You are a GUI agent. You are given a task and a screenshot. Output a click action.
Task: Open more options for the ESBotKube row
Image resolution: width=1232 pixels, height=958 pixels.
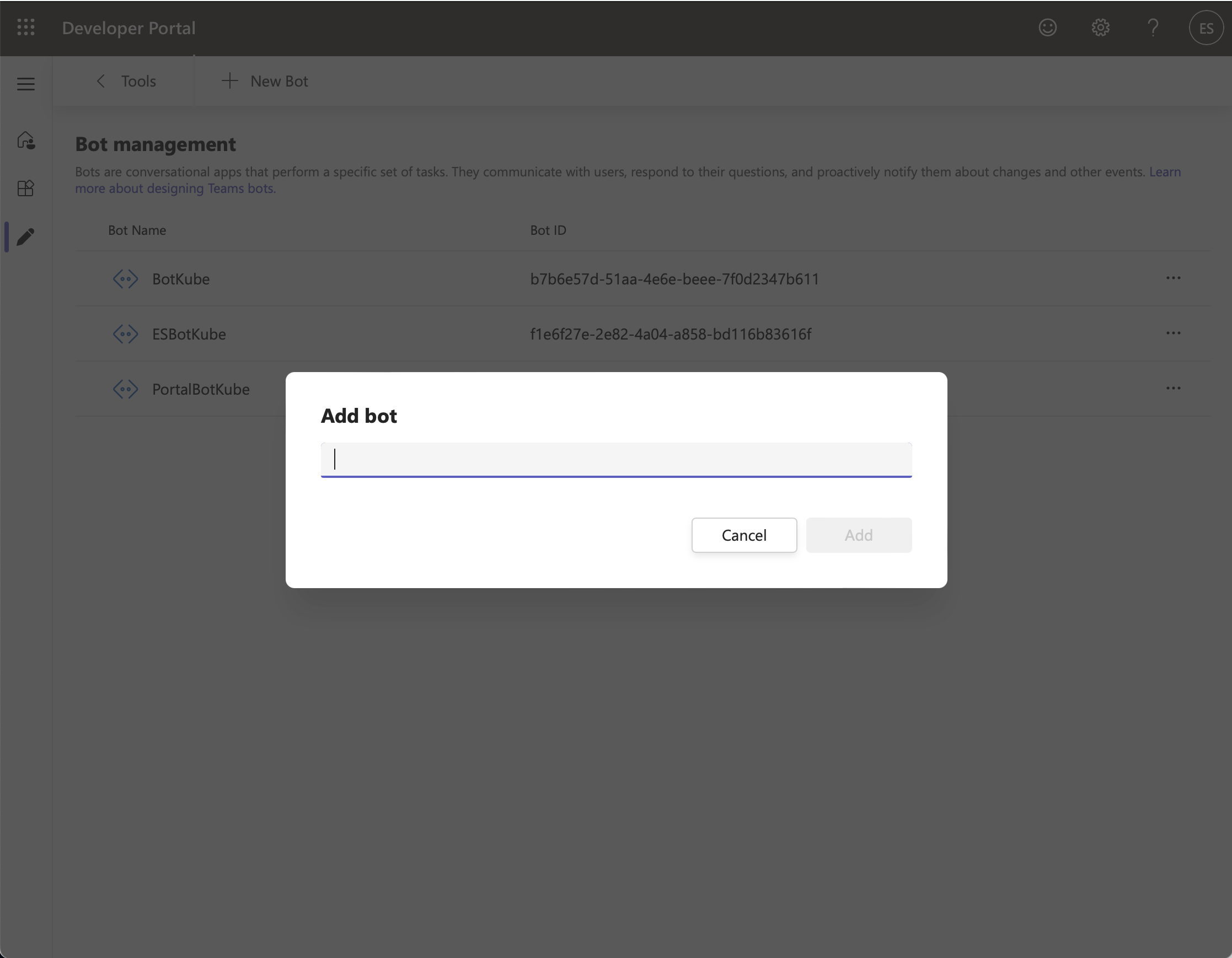(1173, 333)
